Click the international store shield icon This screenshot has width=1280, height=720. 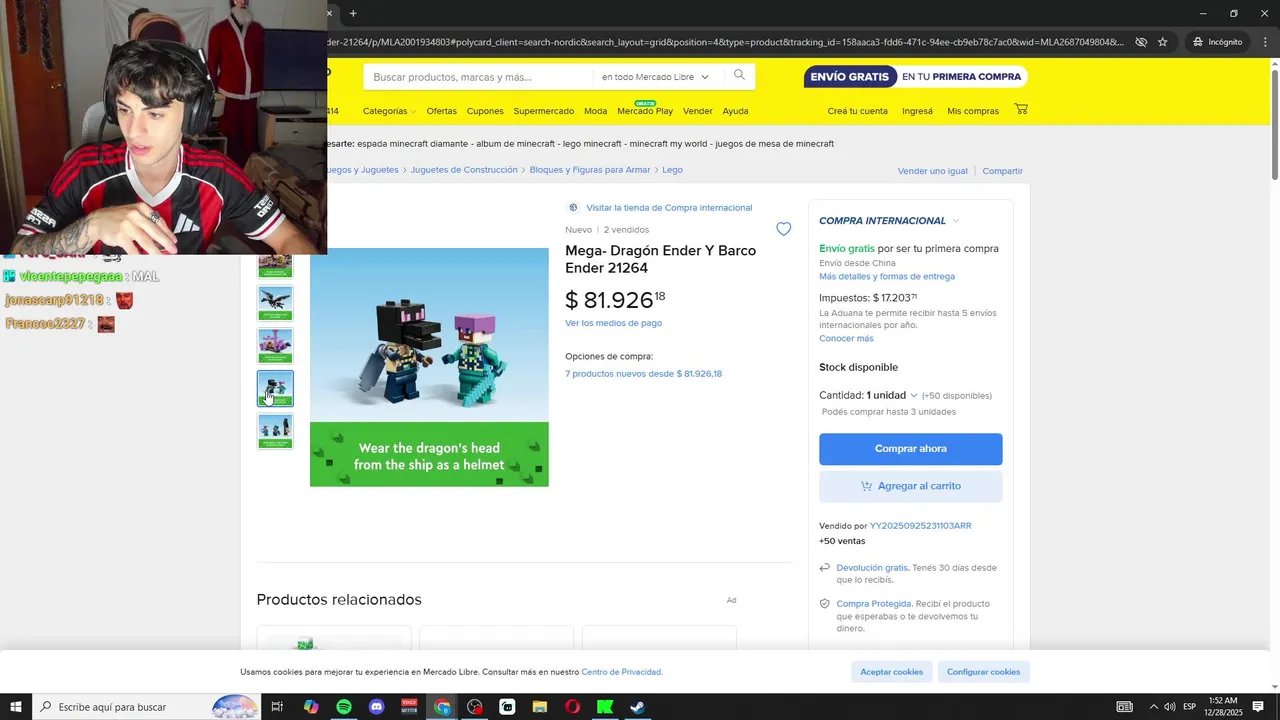click(x=573, y=207)
